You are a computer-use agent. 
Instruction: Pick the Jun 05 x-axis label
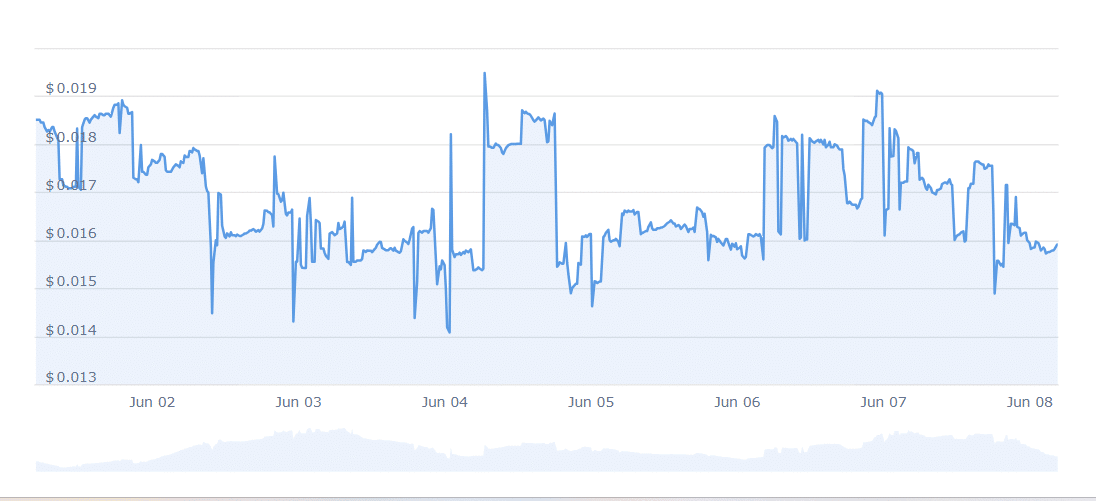click(x=591, y=403)
